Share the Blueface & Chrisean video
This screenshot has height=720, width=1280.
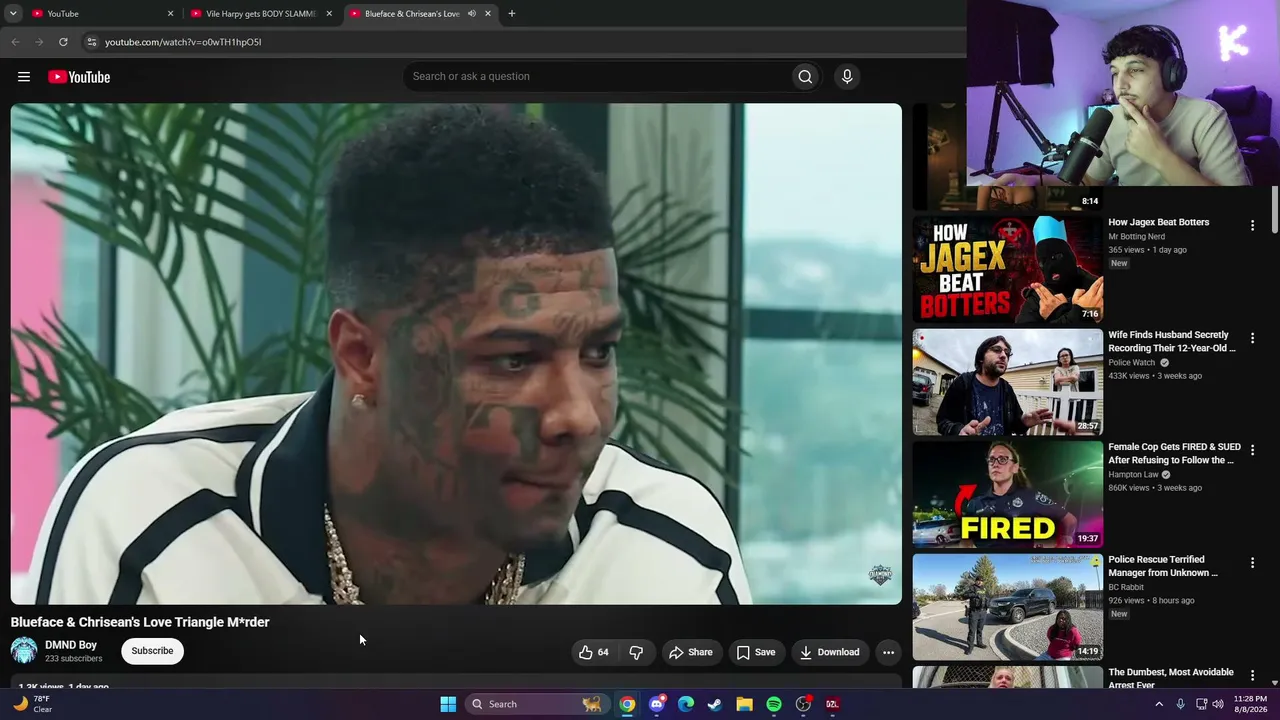coord(691,652)
